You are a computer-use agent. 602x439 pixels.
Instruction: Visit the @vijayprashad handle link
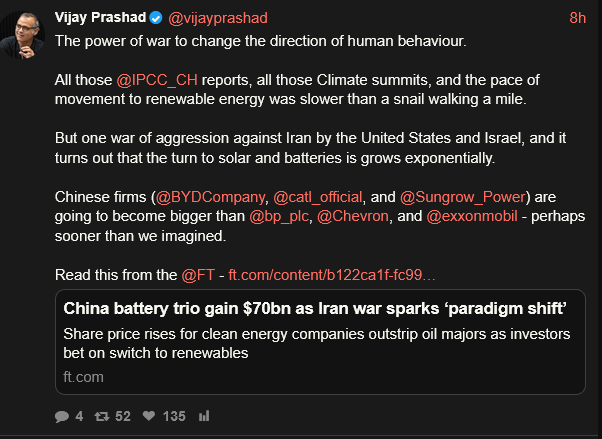click(217, 18)
